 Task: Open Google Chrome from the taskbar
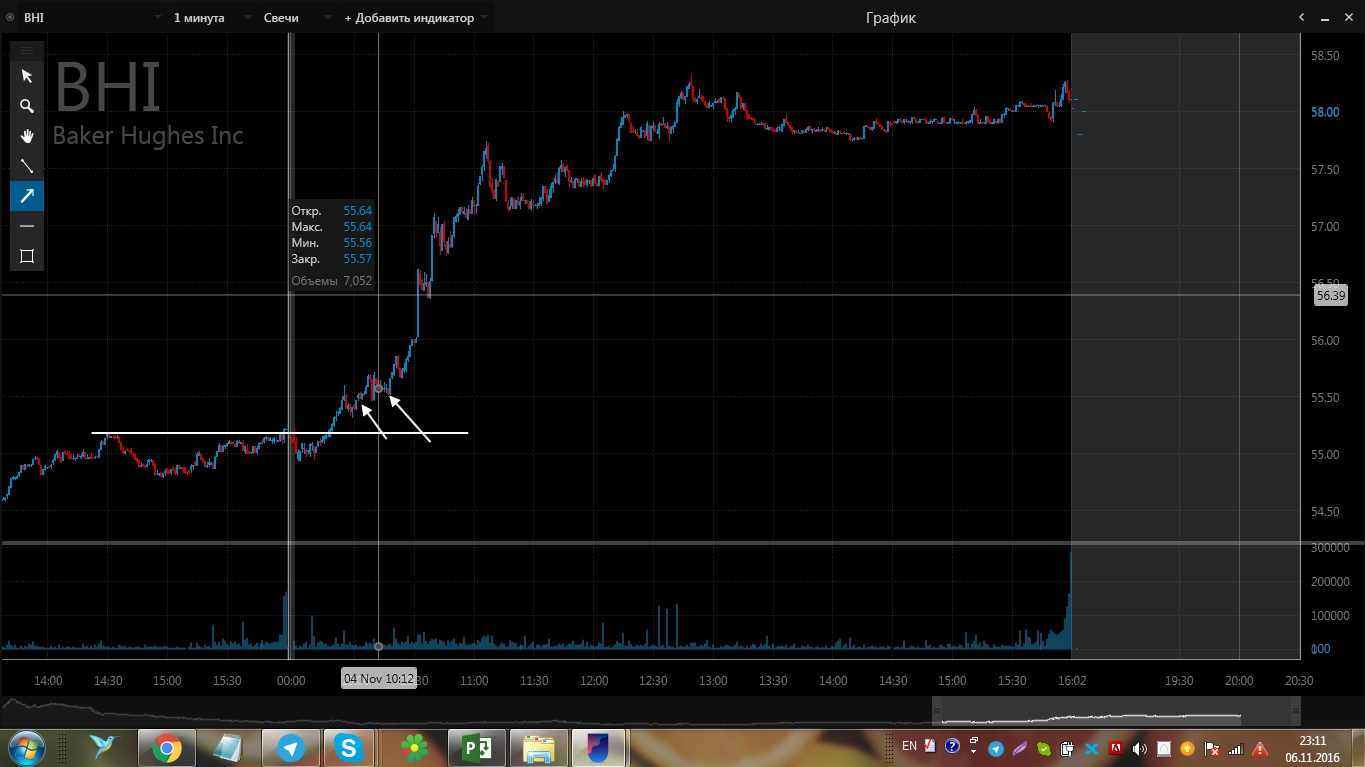pyautogui.click(x=166, y=747)
